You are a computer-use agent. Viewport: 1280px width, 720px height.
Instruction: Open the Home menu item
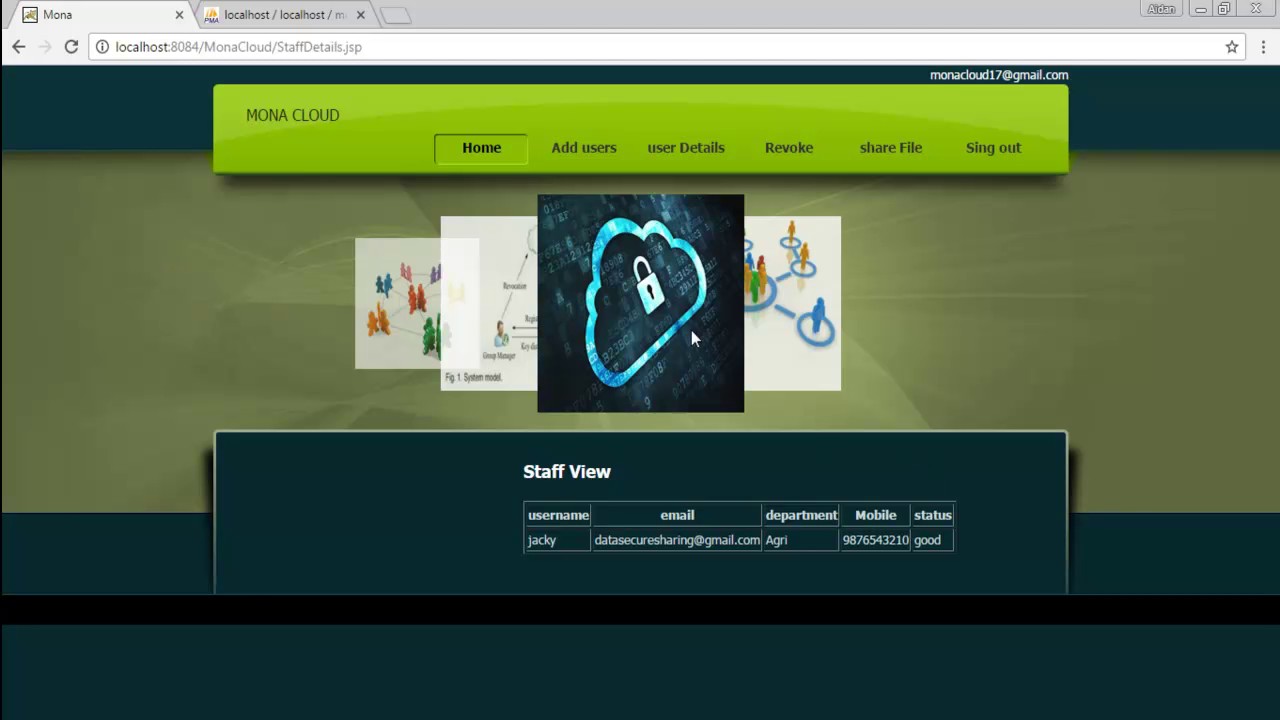[481, 148]
